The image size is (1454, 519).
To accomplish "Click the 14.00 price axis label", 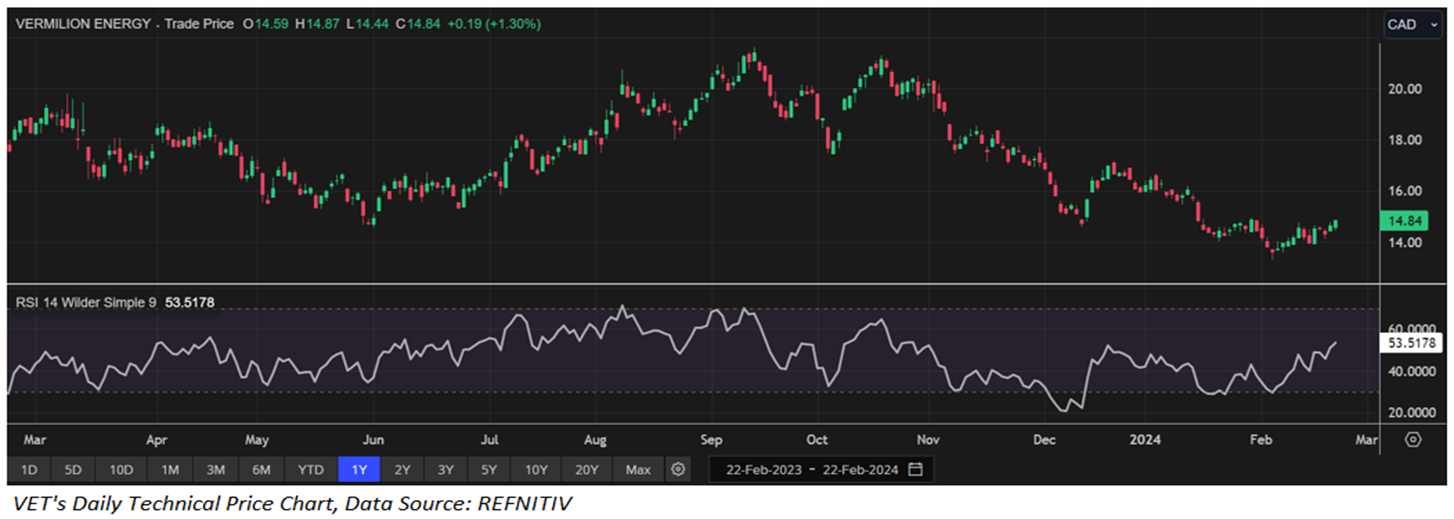I will [1404, 243].
